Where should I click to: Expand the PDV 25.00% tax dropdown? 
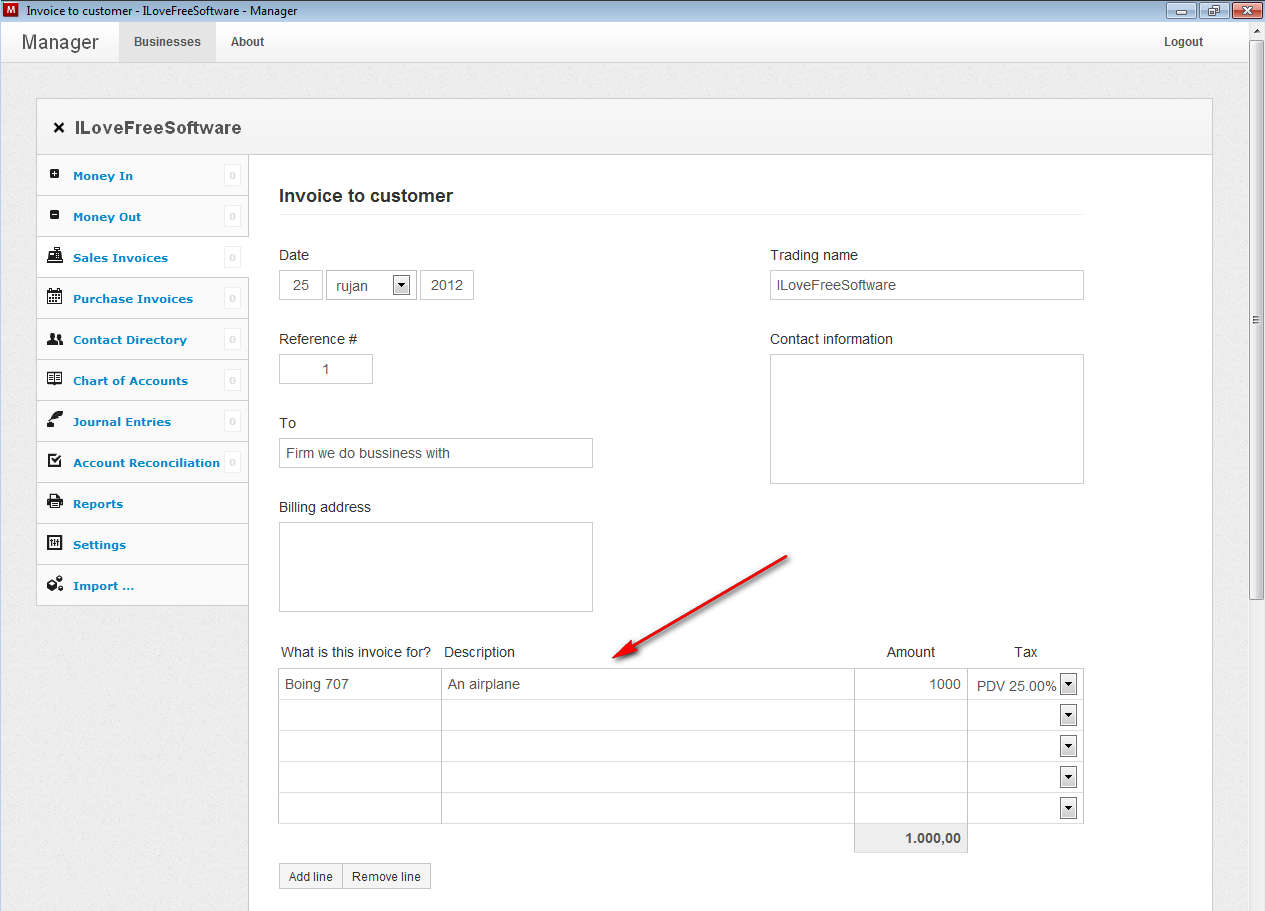point(1068,685)
